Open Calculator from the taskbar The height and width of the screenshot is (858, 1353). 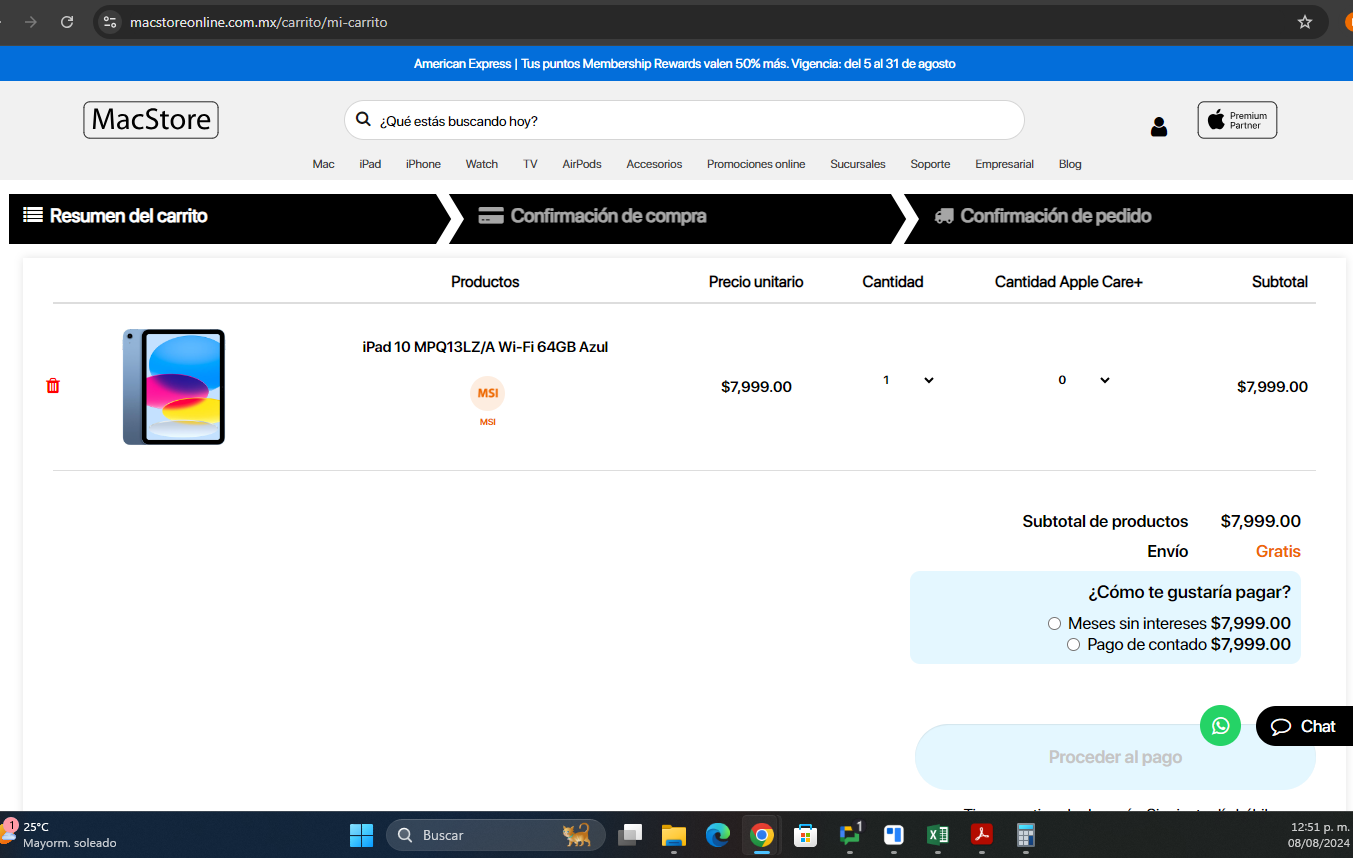(x=1025, y=835)
